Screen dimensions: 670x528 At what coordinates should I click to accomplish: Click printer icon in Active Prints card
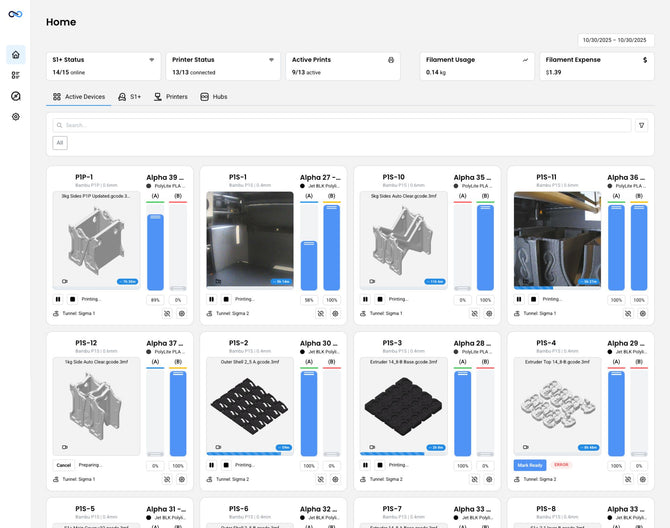click(x=390, y=60)
